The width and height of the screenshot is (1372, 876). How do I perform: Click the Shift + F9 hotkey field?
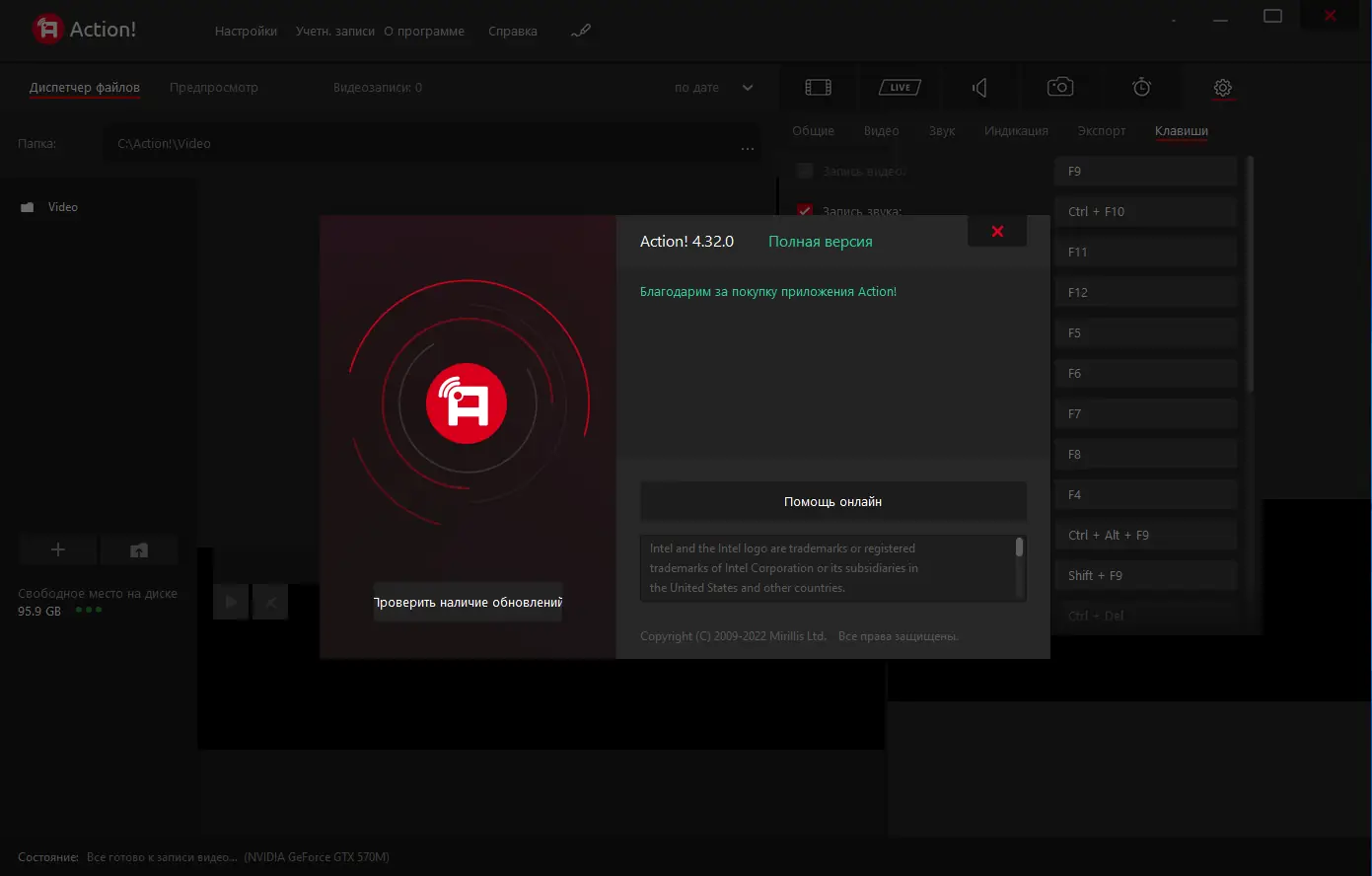[1145, 575]
